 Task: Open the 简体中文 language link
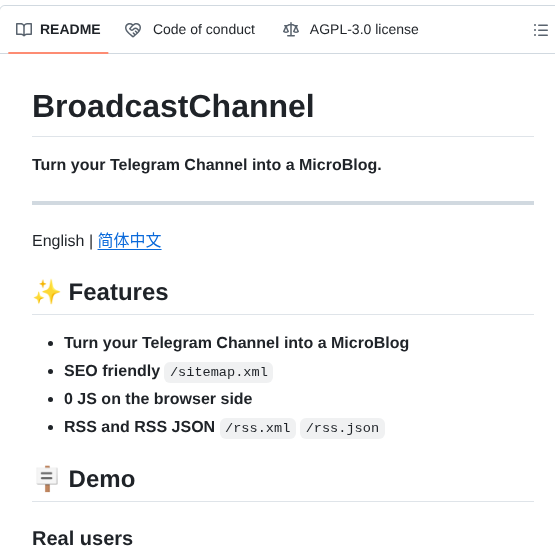point(130,241)
